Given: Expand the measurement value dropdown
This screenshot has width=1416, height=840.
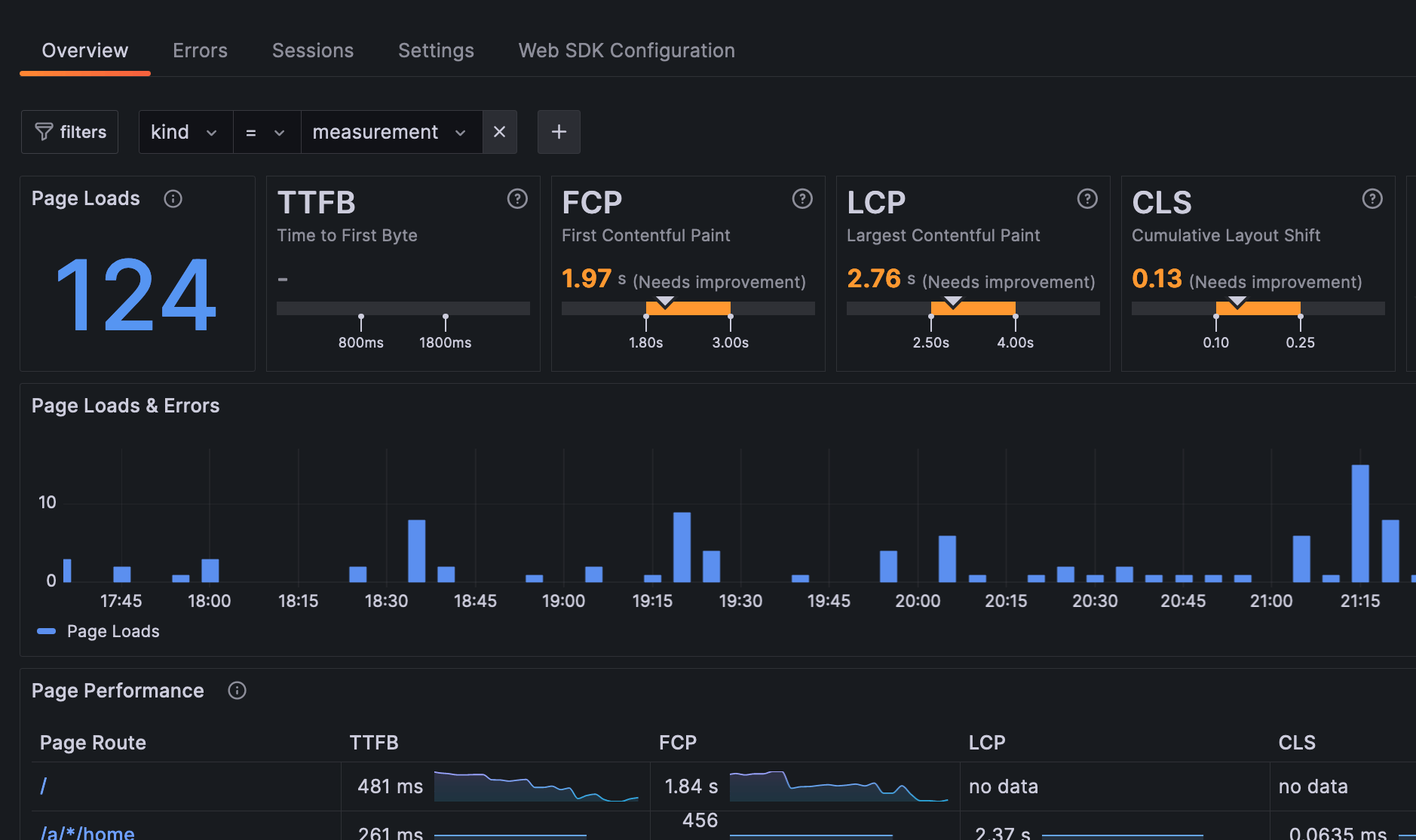Looking at the screenshot, I should point(391,132).
